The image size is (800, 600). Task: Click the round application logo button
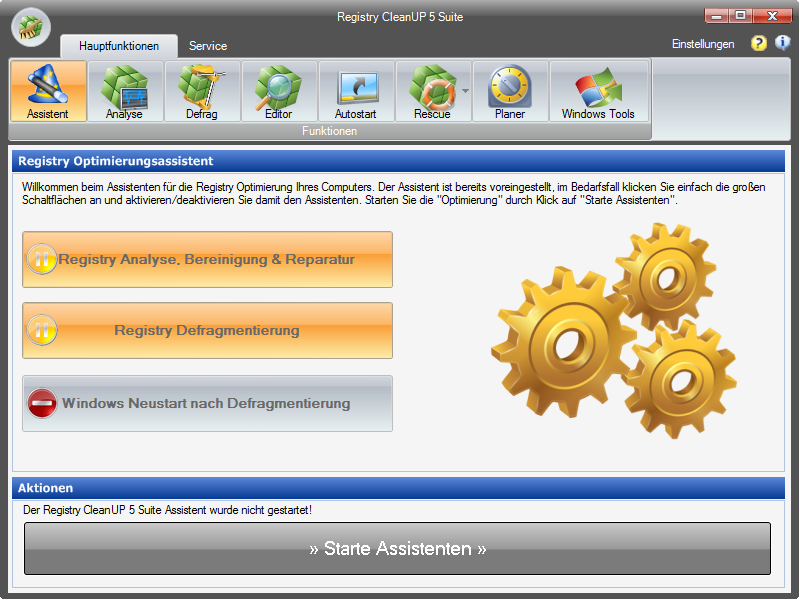pos(31,26)
